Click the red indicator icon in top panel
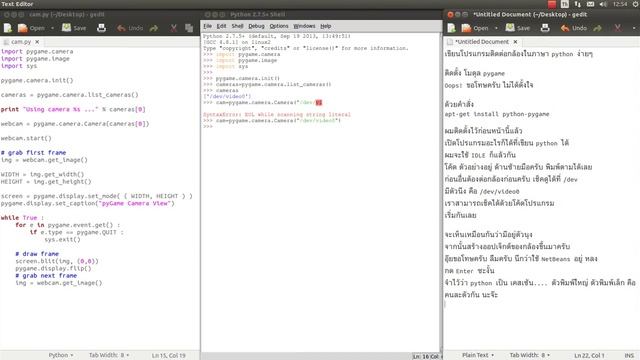Screen dimensions: 640x360 (552, 4)
